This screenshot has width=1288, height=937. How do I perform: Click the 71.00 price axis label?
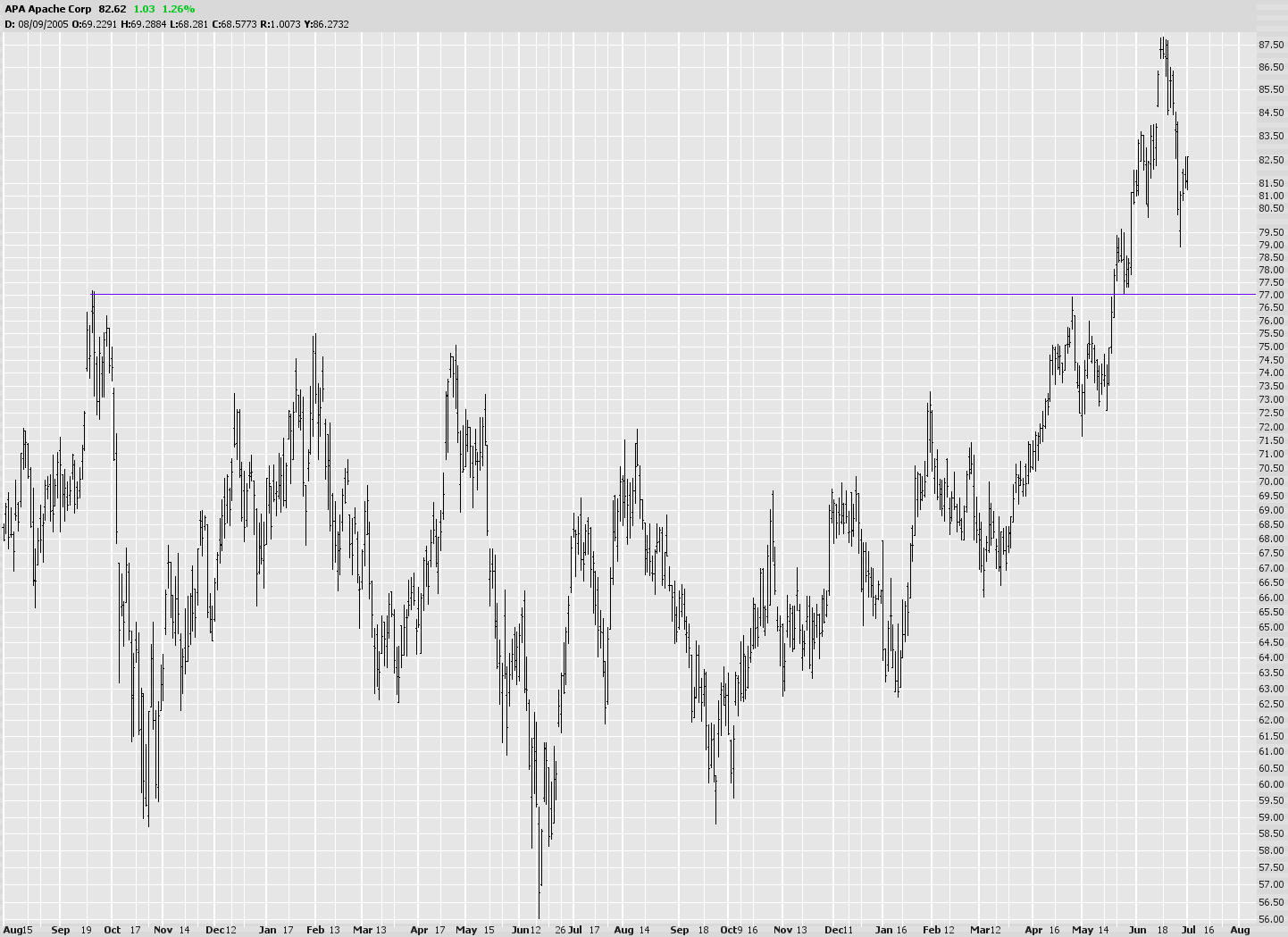click(1271, 454)
